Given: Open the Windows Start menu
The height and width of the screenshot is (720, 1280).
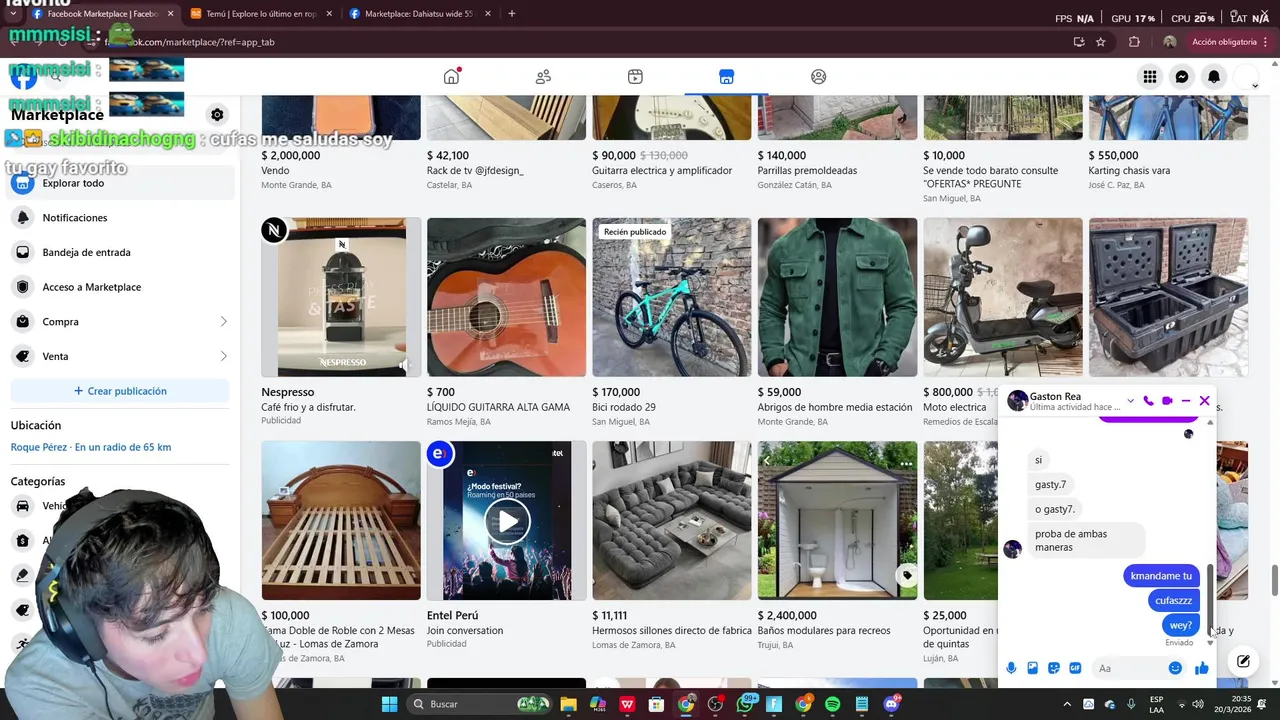Looking at the screenshot, I should coord(389,704).
